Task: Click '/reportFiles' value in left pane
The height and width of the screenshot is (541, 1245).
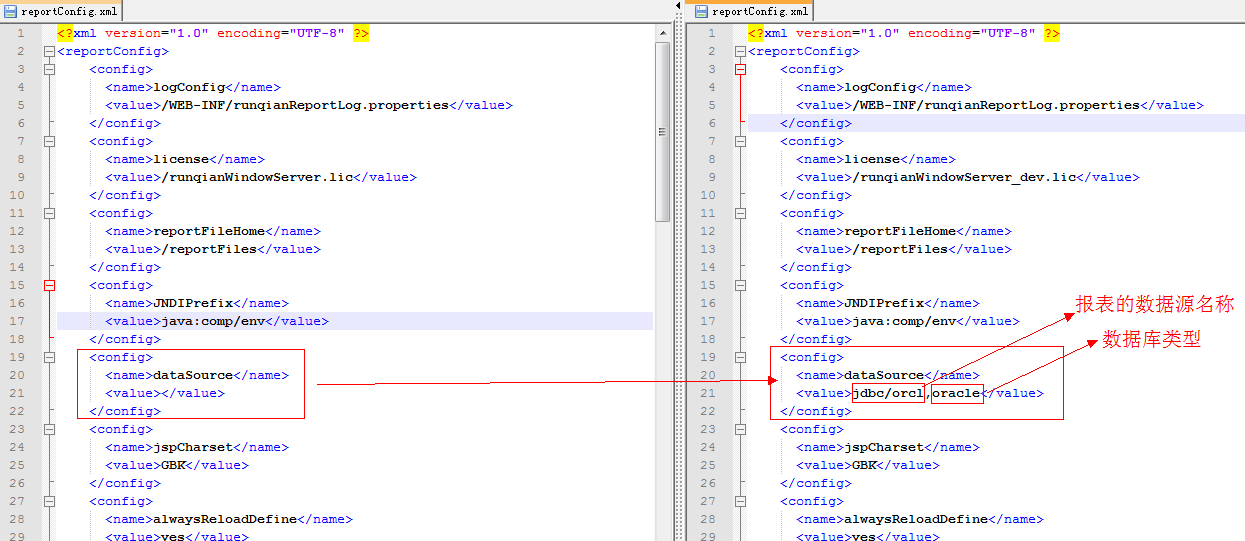Action: click(x=209, y=250)
